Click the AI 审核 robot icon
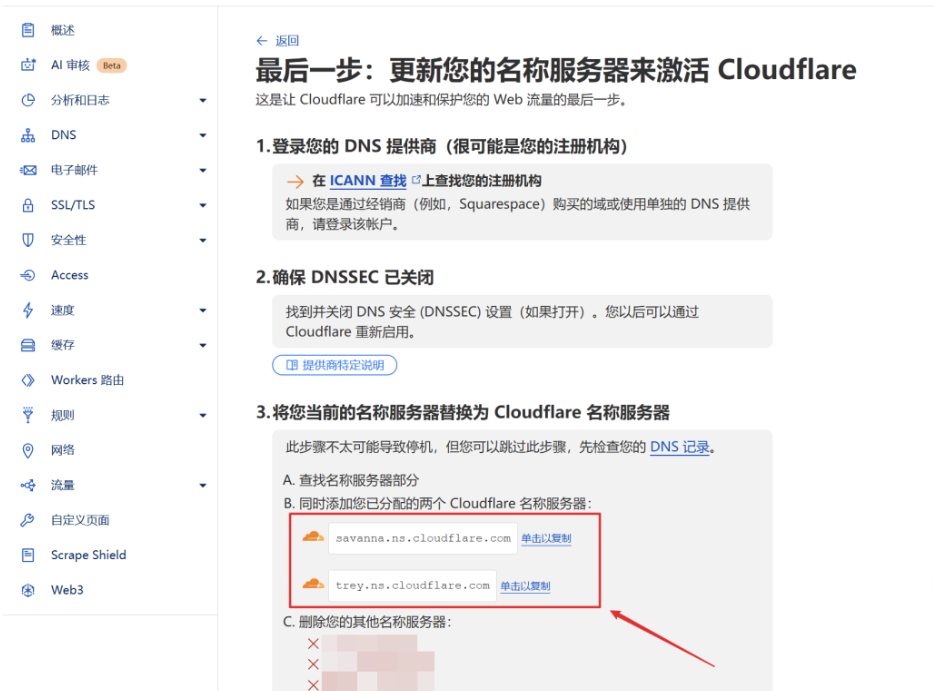Screen dimensions: 934x691 click(x=28, y=65)
